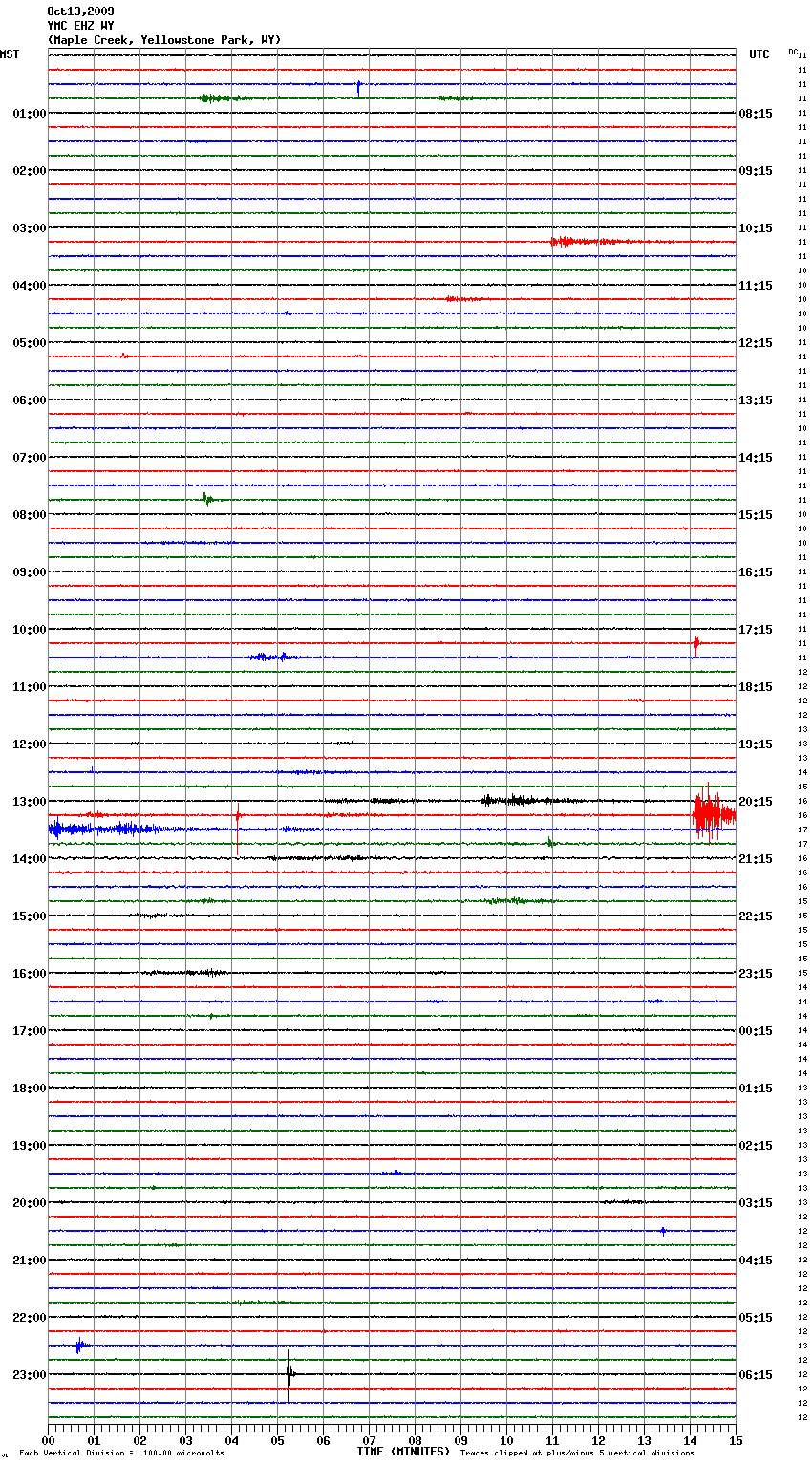
Task: Click the 16:15 UTC time label
Action: click(x=756, y=572)
